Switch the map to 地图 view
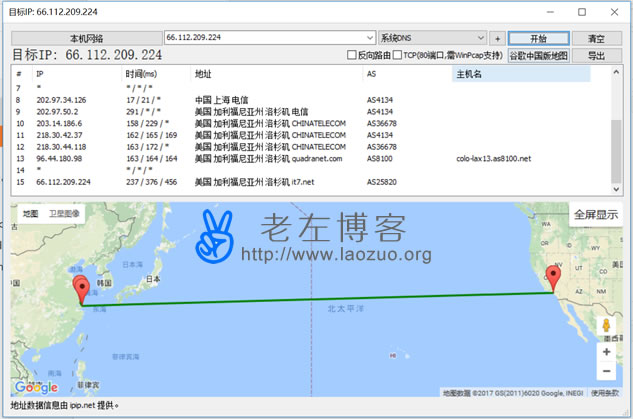Screen dimensions: 633x419 tap(30, 214)
